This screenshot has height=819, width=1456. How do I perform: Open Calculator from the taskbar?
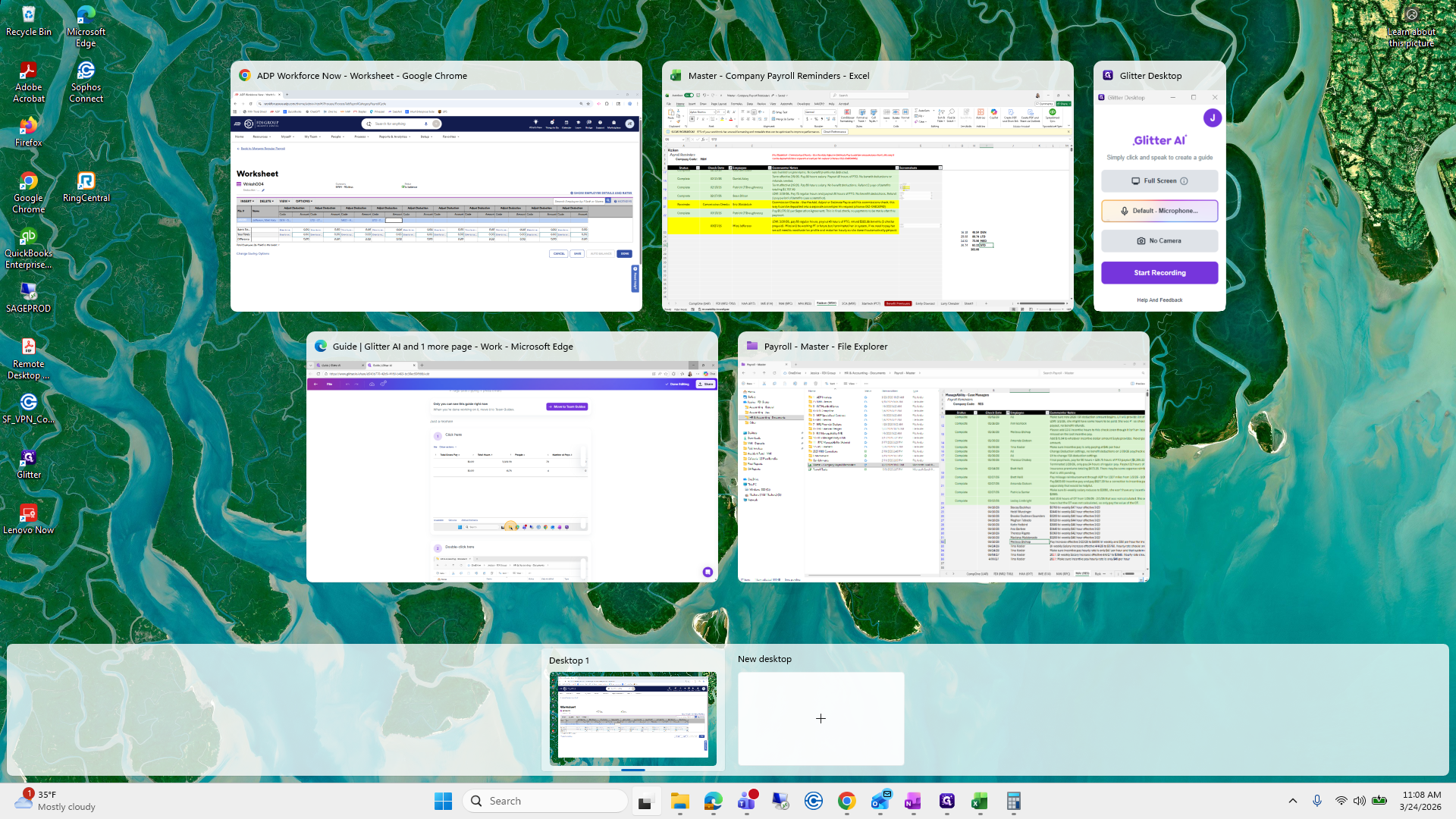pyautogui.click(x=1013, y=801)
